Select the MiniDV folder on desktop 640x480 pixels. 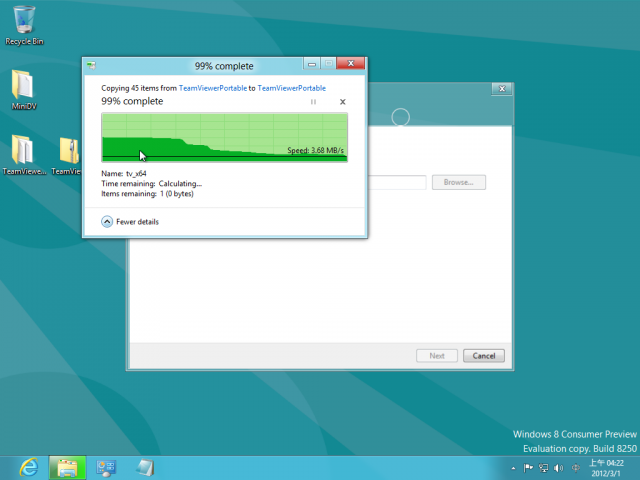tap(24, 90)
